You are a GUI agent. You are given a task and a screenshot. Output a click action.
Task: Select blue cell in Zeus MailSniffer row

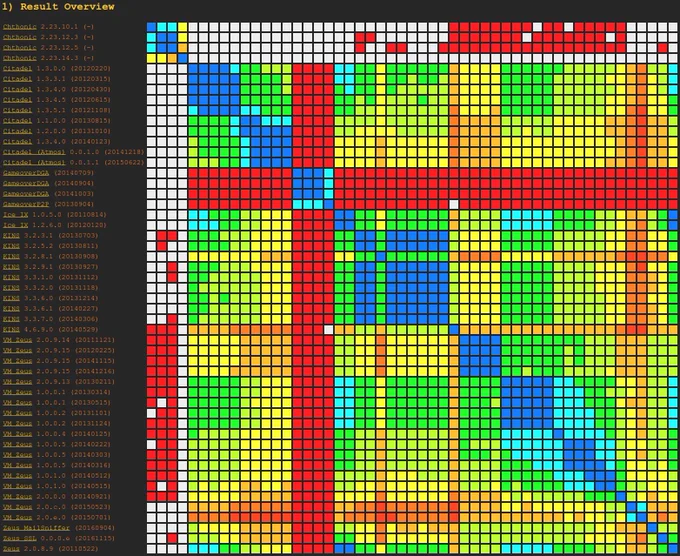coord(652,528)
